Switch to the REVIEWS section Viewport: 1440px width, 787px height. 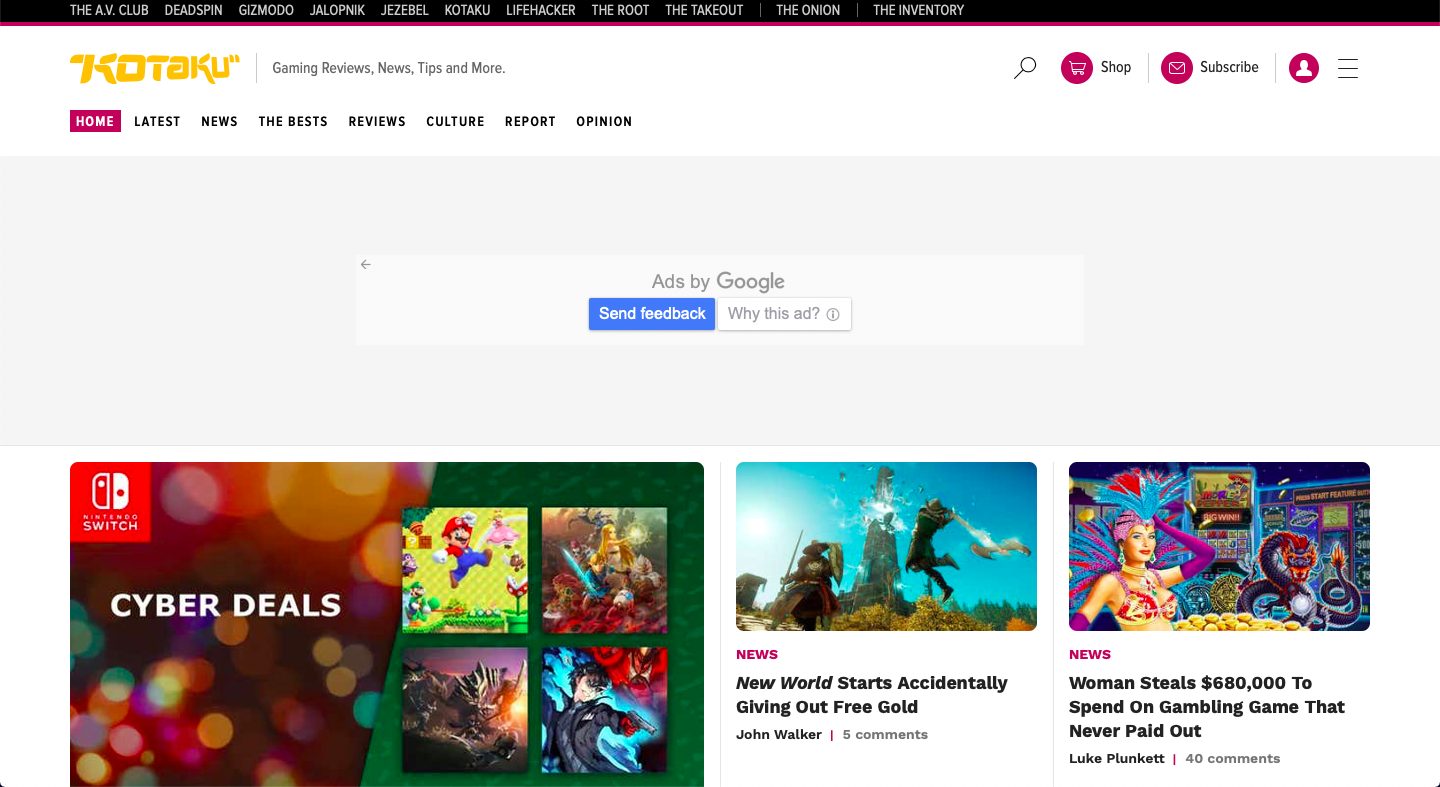pyautogui.click(x=377, y=121)
